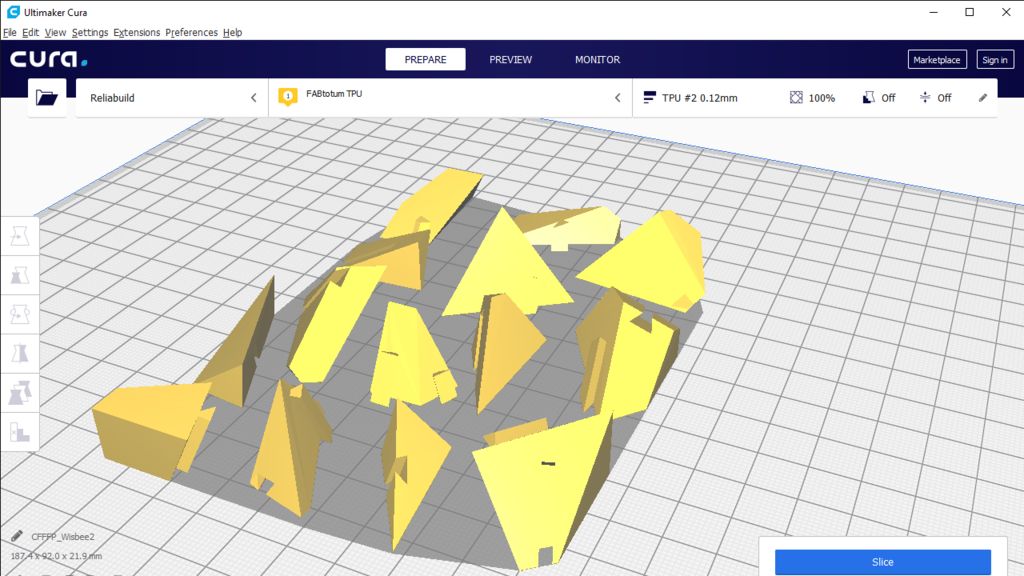This screenshot has width=1024, height=576.
Task: Select the Rotate tool
Action: click(x=20, y=314)
